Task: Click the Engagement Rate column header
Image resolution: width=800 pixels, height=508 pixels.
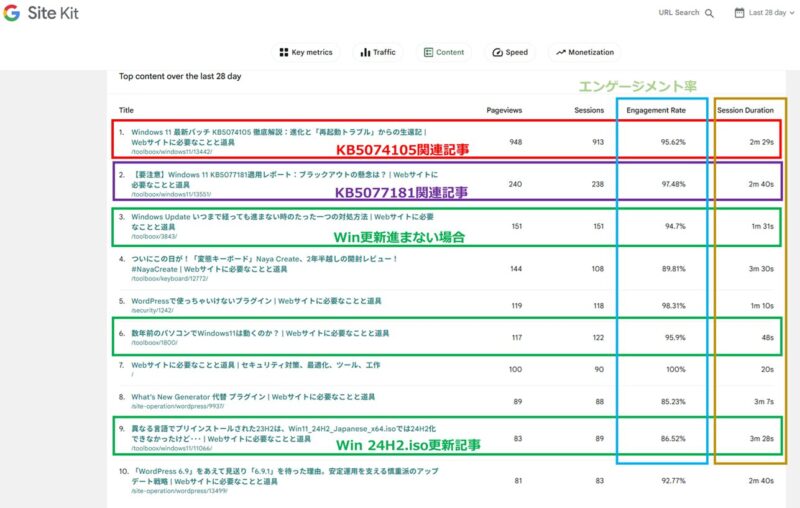Action: [656, 110]
